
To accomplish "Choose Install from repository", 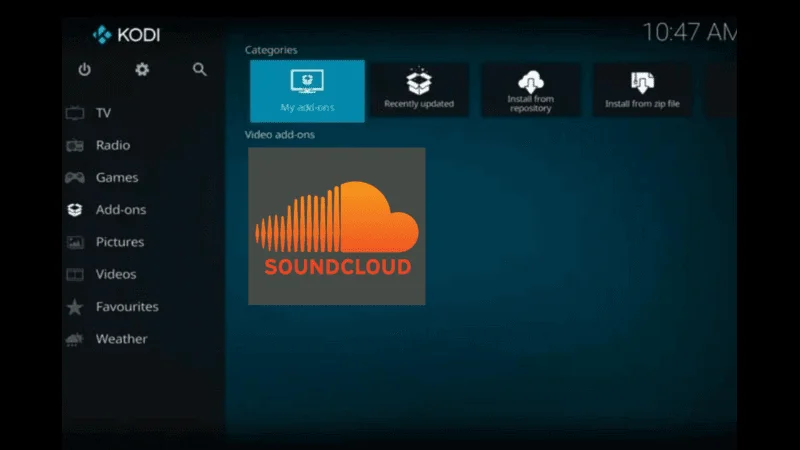I will coord(531,90).
